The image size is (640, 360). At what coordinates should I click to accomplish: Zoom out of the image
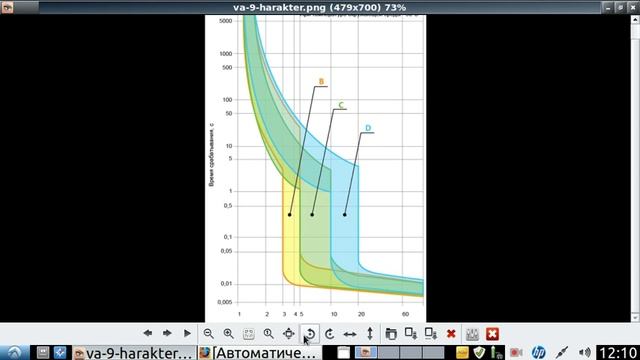(x=209, y=333)
